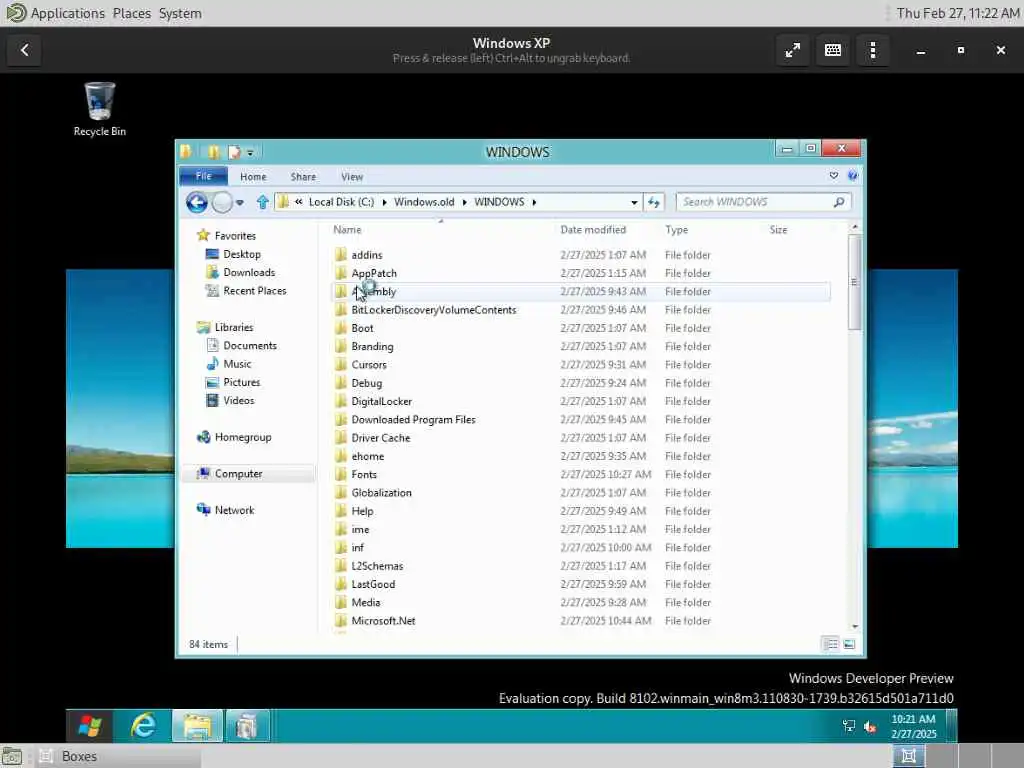This screenshot has height=768, width=1024.
Task: Open the View ribbon tab
Action: pyautogui.click(x=351, y=176)
